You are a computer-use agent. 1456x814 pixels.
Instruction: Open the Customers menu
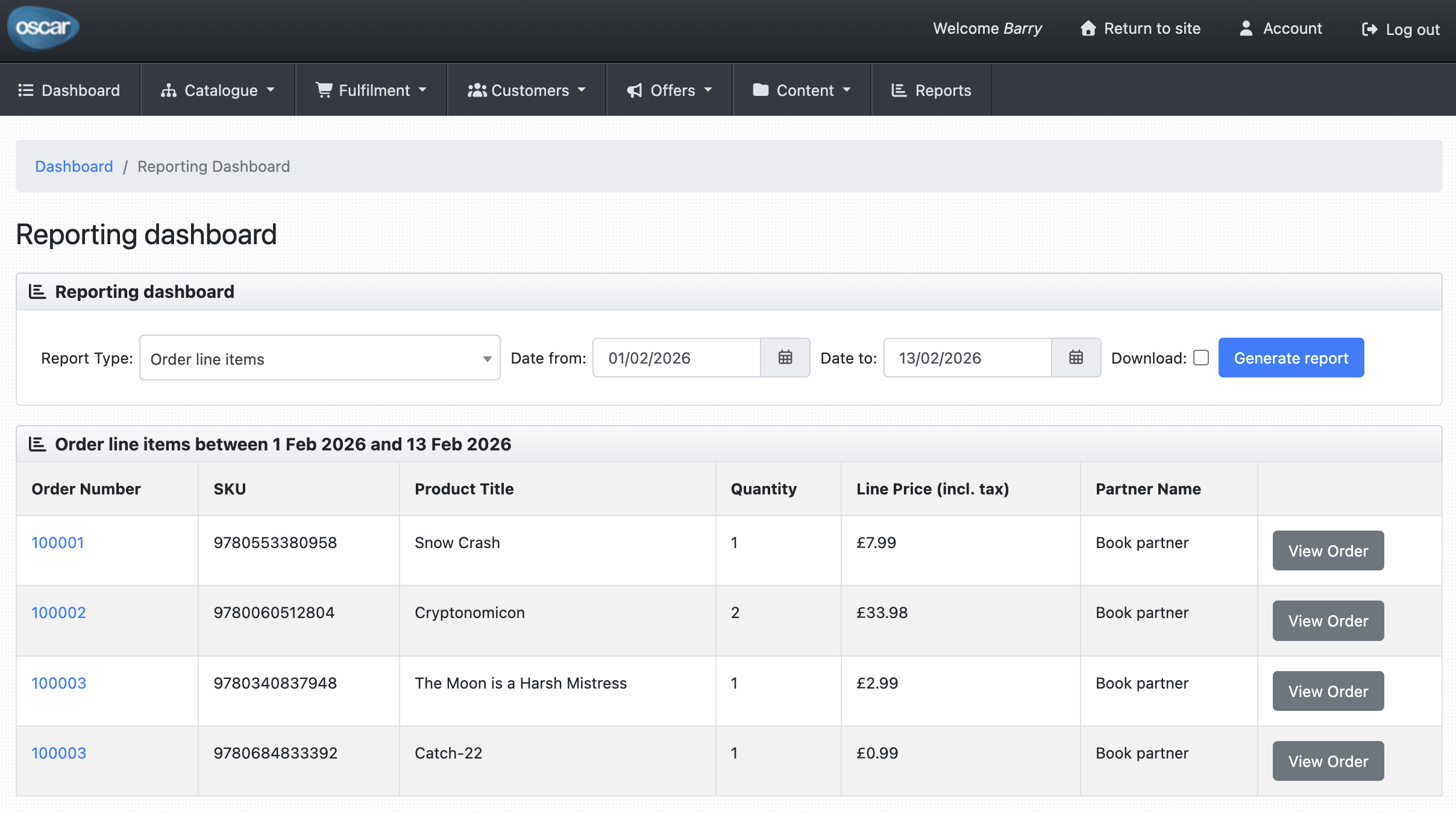pyautogui.click(x=526, y=90)
